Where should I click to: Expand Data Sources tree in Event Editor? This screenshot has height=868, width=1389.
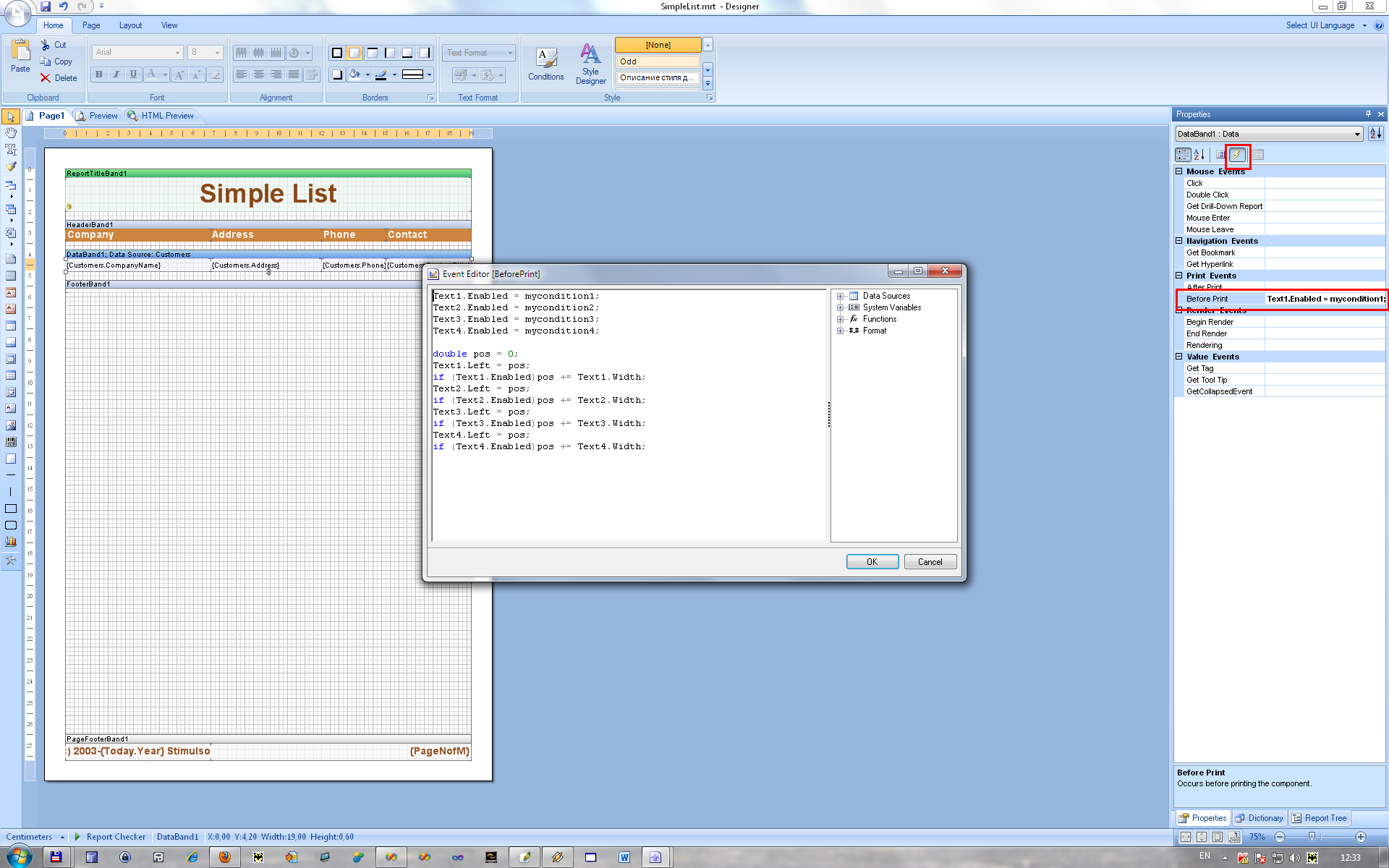coord(840,296)
